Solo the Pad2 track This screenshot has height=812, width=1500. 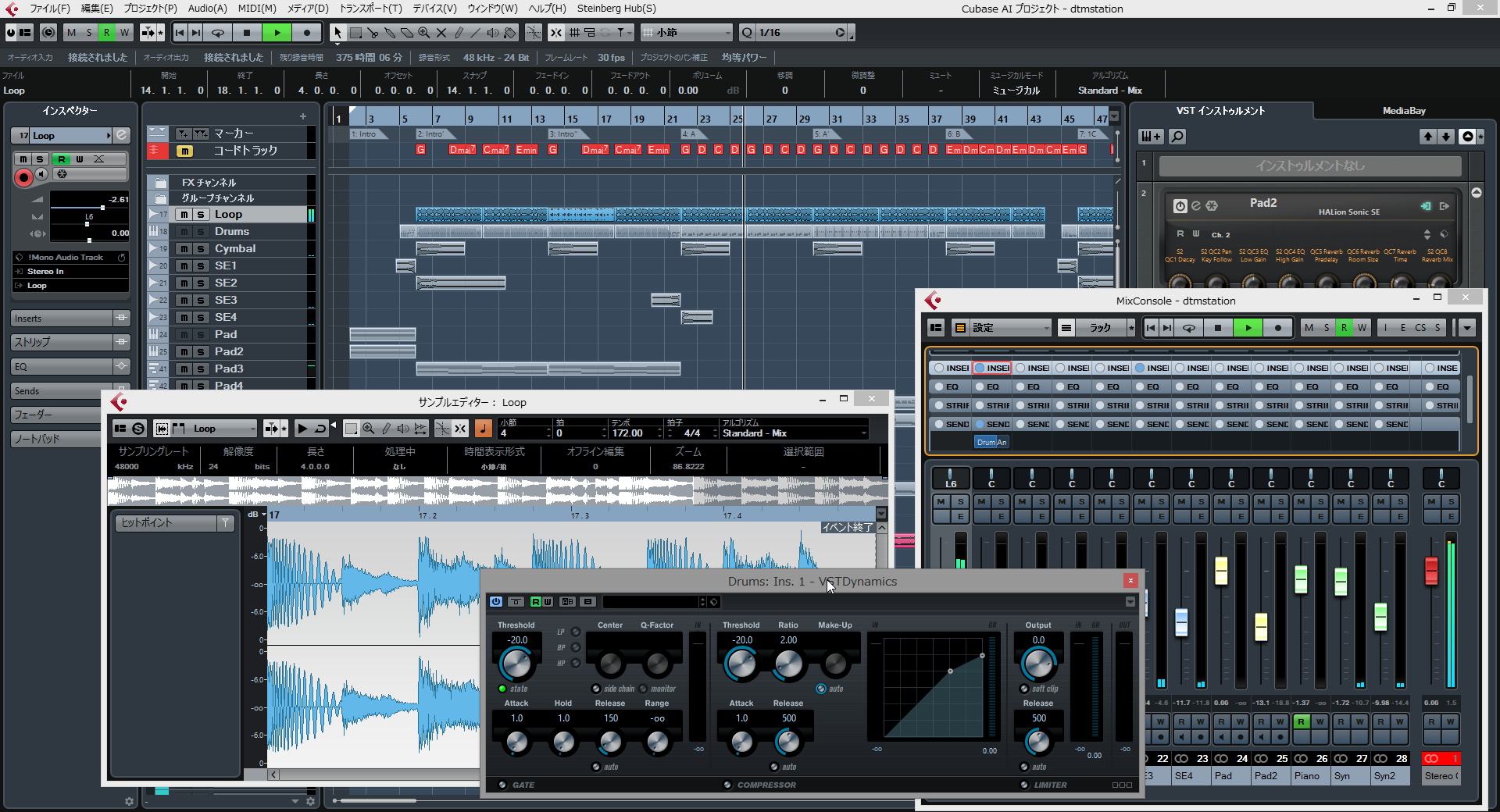(x=201, y=352)
